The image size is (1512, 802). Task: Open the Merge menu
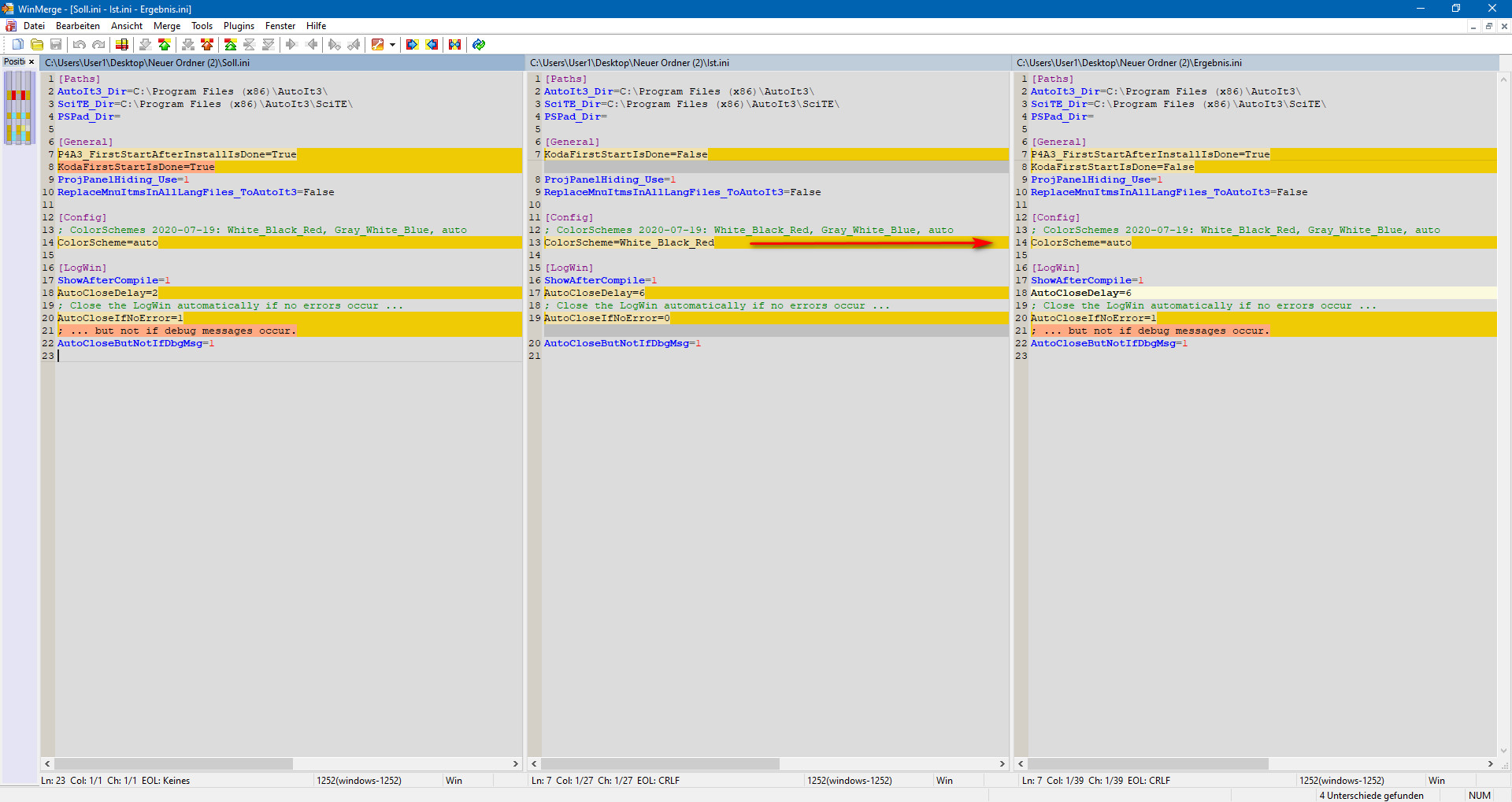tap(166, 26)
